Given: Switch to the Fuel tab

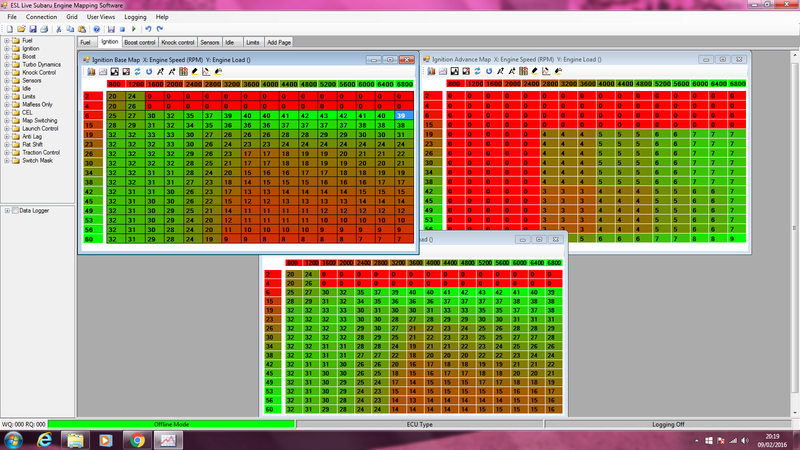Looking at the screenshot, I should 85,42.
